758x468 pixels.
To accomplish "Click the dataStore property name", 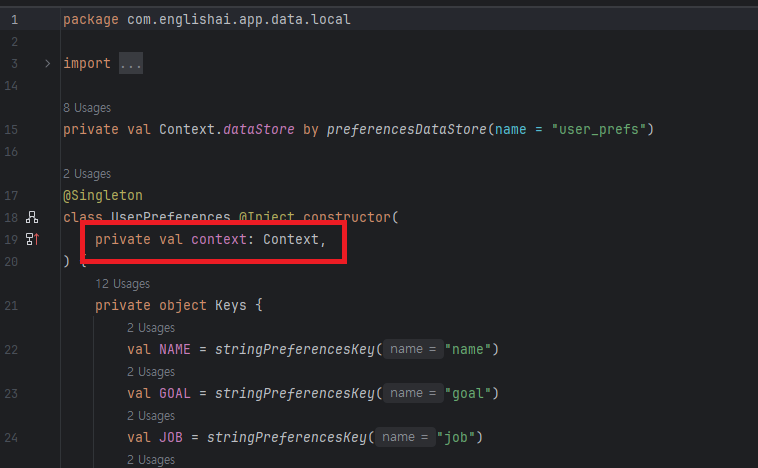I will click(x=259, y=130).
